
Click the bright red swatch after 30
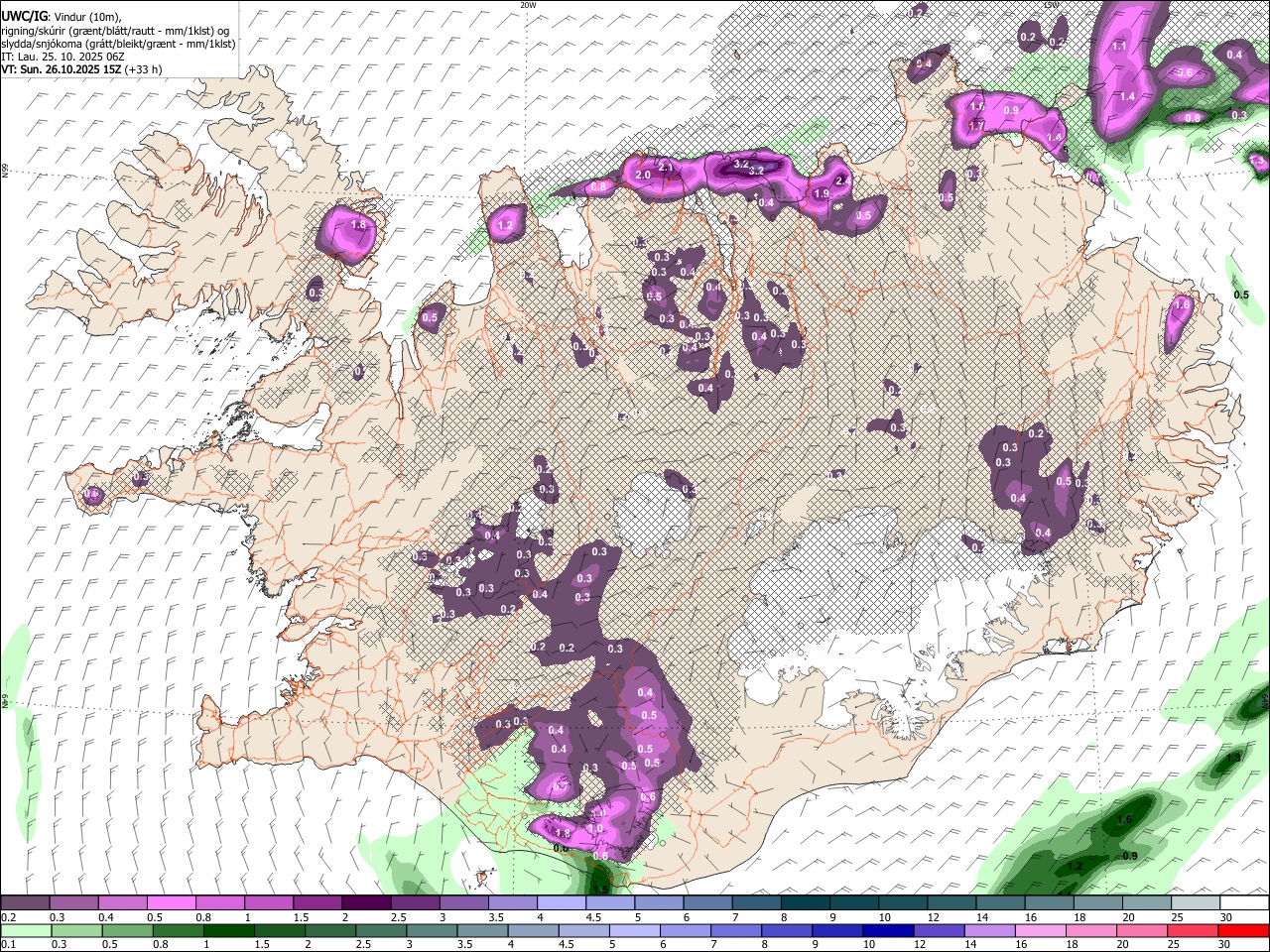(1244, 931)
